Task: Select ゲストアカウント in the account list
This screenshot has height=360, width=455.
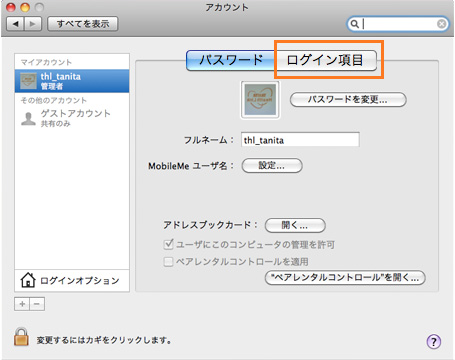Action: click(x=72, y=118)
